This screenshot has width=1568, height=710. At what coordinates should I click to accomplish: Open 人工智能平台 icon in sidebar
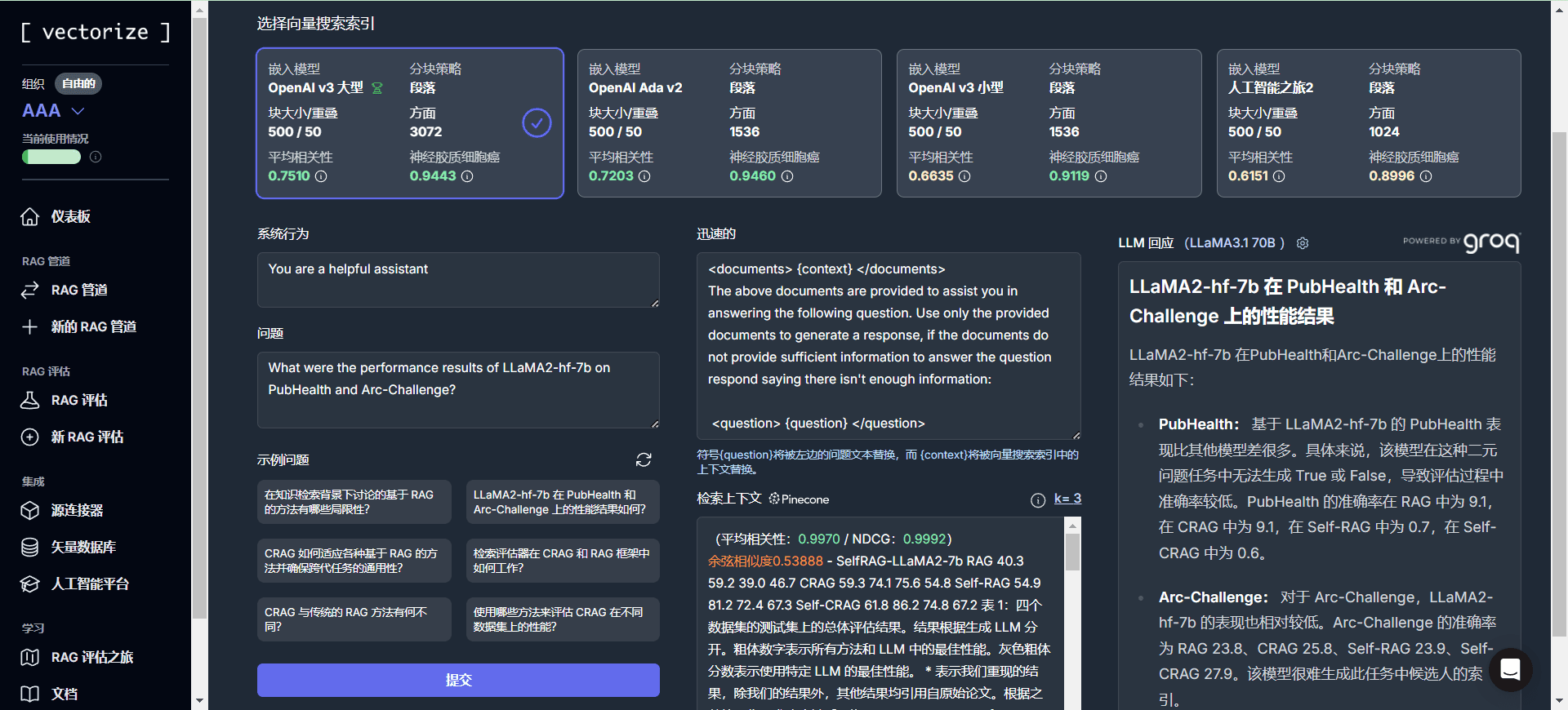point(30,584)
